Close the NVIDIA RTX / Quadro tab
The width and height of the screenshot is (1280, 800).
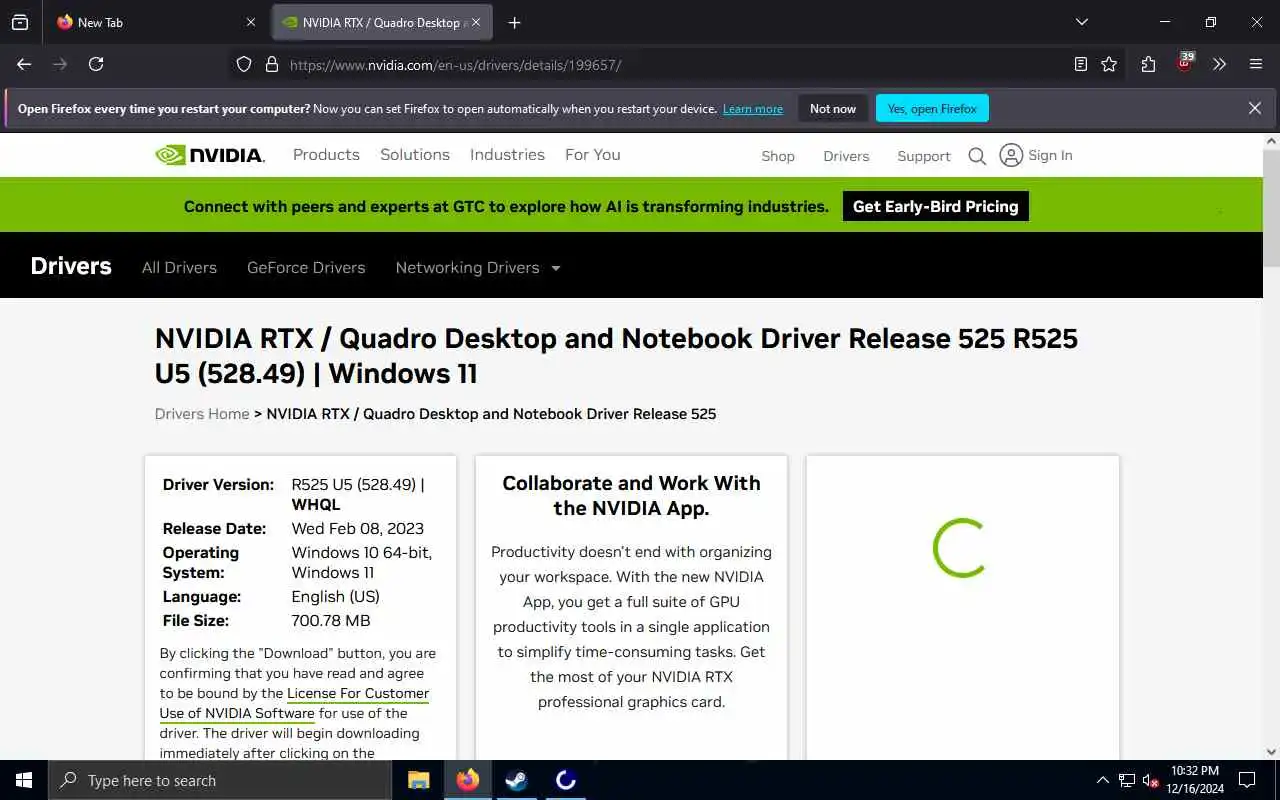click(475, 22)
